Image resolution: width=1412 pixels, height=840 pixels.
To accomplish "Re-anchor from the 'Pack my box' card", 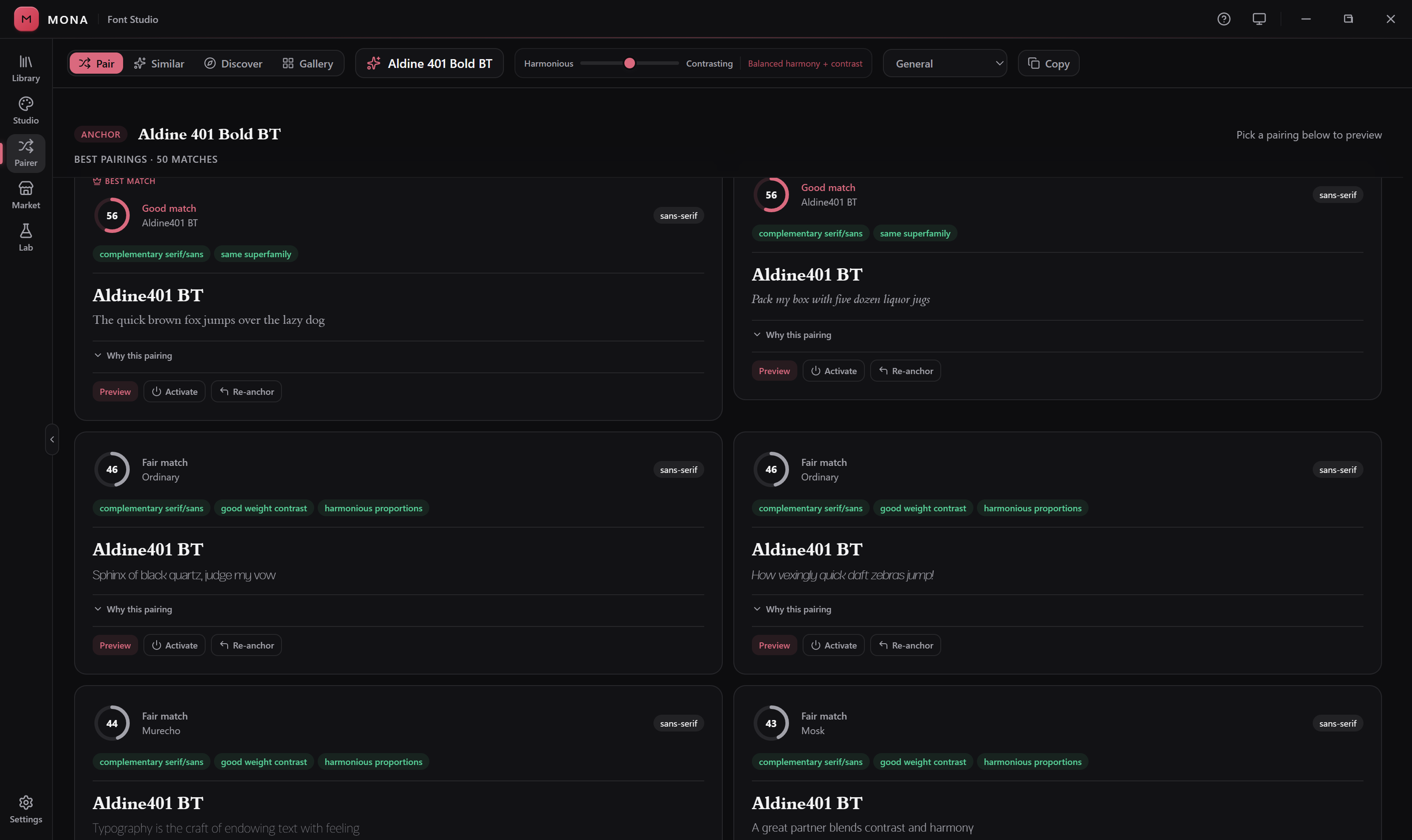I will [x=905, y=371].
